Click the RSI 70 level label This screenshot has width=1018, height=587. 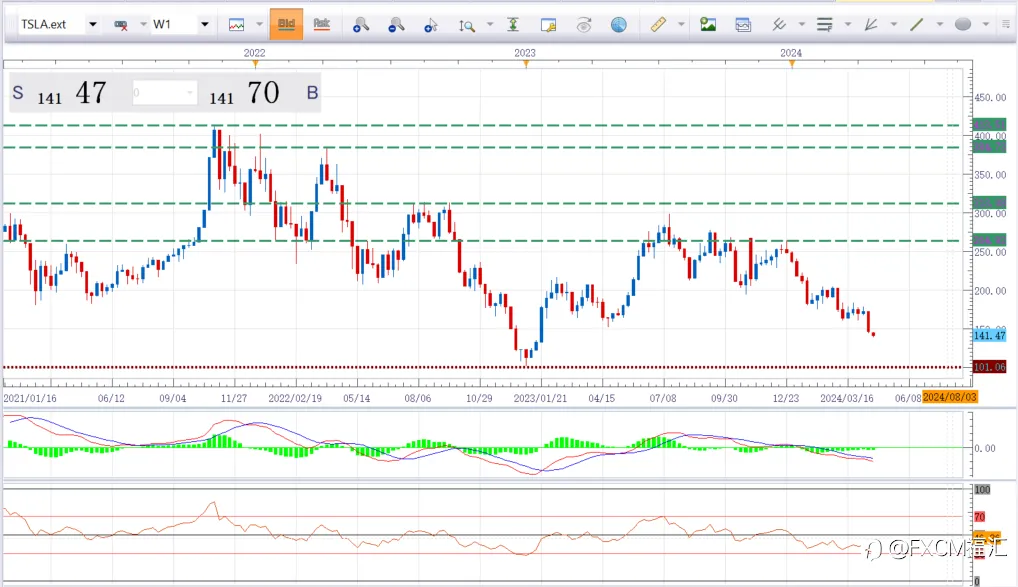(980, 517)
